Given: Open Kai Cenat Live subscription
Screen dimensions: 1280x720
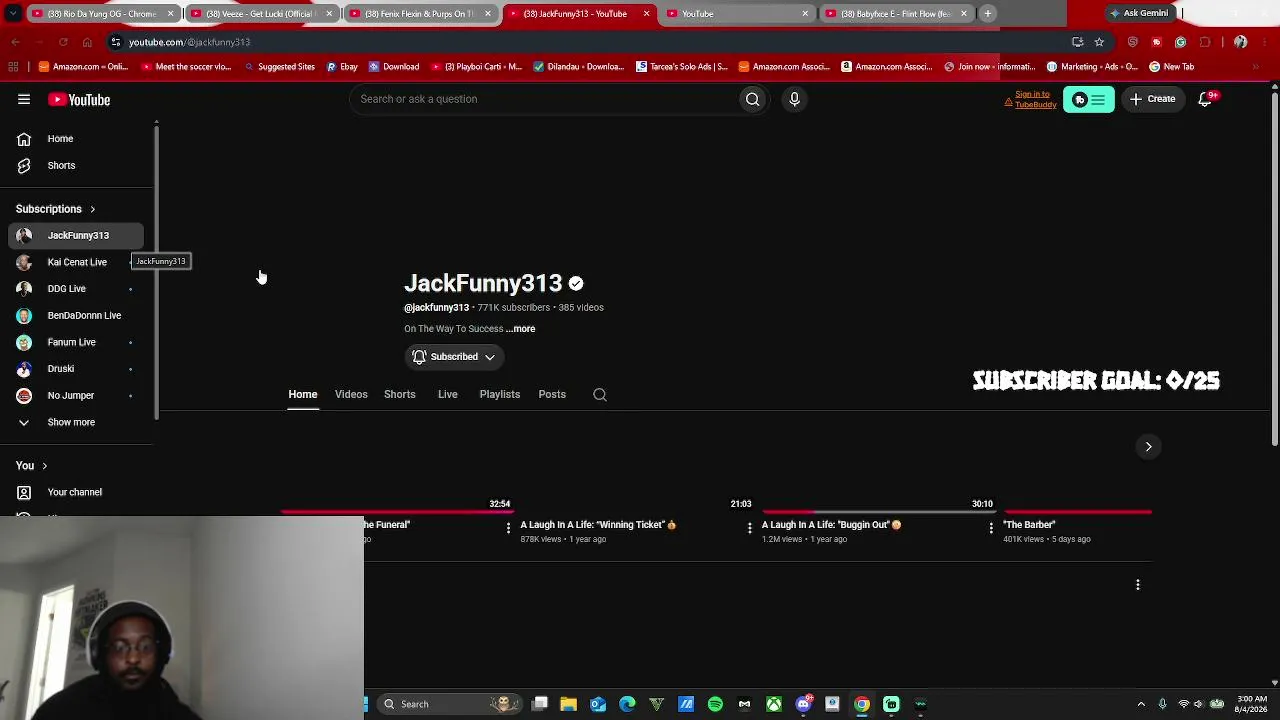Looking at the screenshot, I should click(x=77, y=262).
